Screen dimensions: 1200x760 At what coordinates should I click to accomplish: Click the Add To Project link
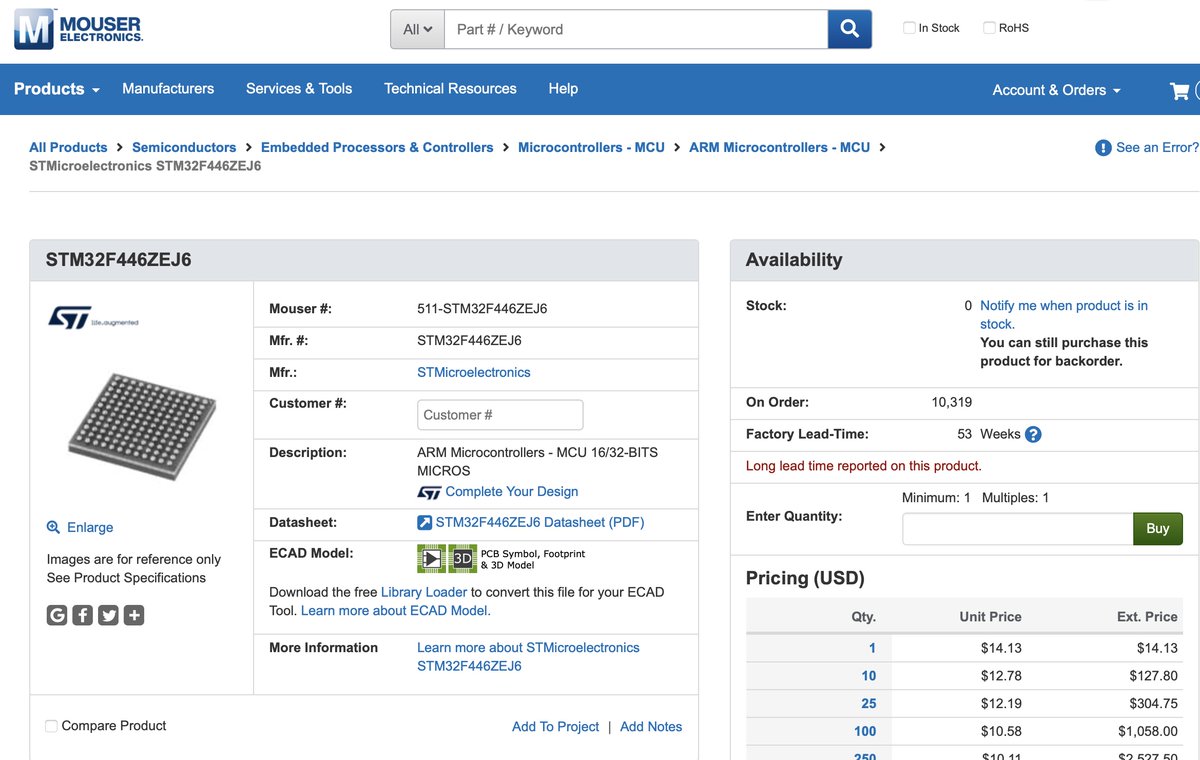(555, 727)
